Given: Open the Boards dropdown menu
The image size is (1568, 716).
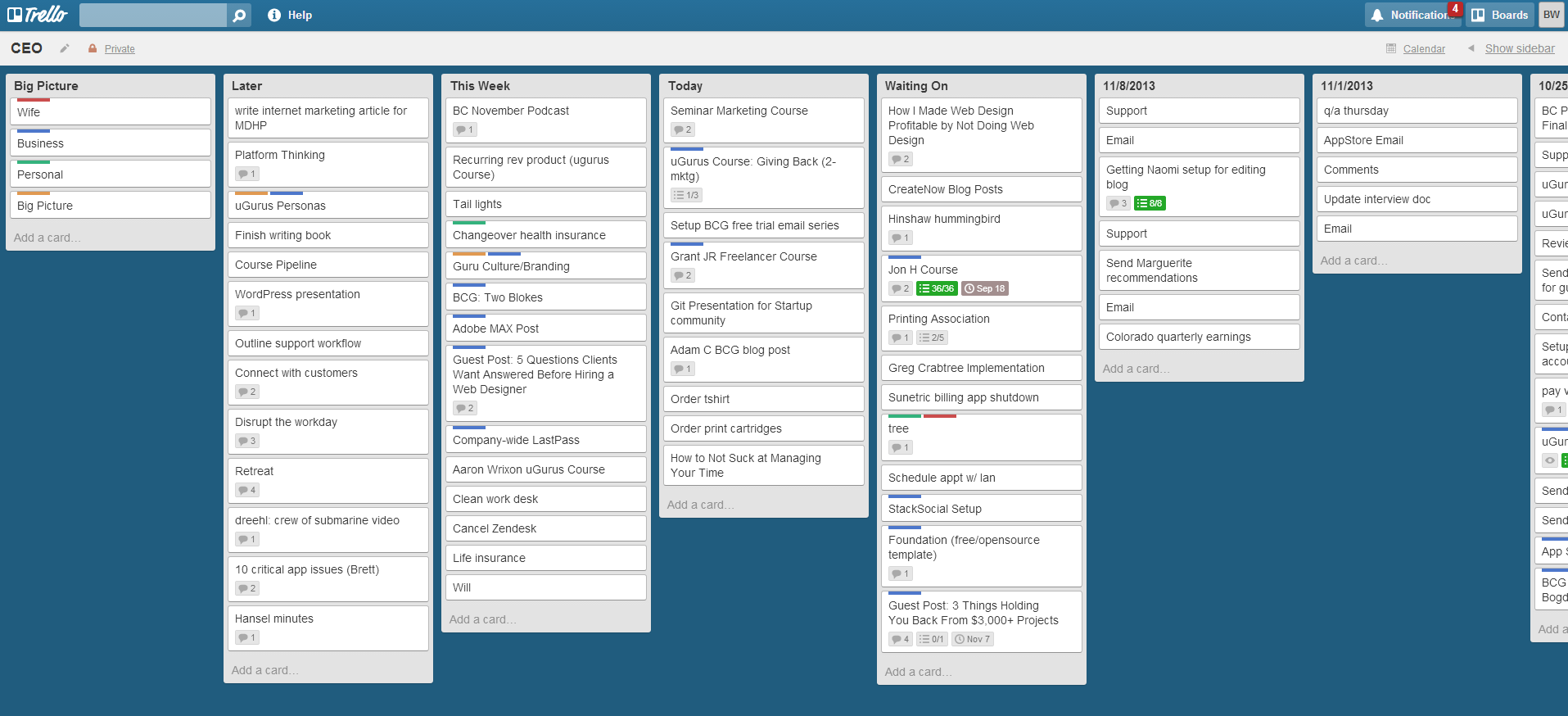Looking at the screenshot, I should click(1500, 15).
